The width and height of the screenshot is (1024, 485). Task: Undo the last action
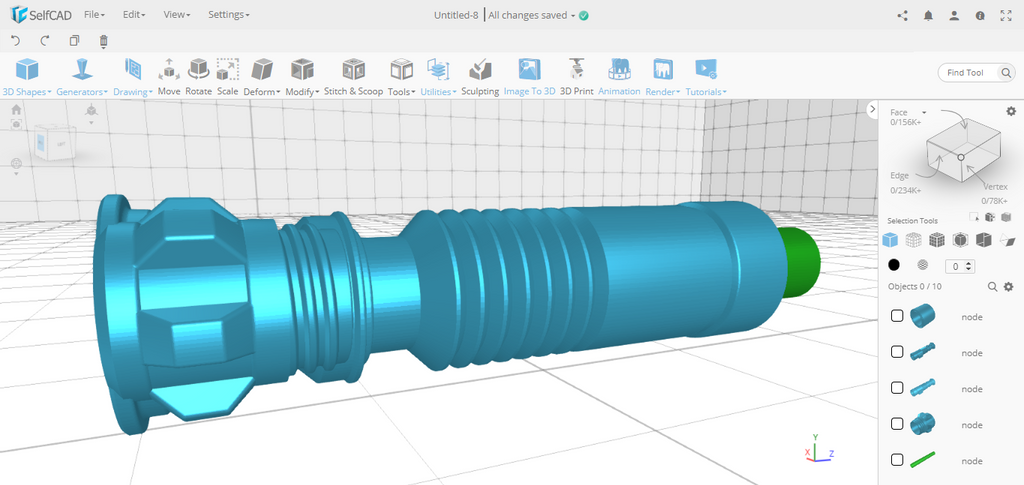(x=16, y=40)
